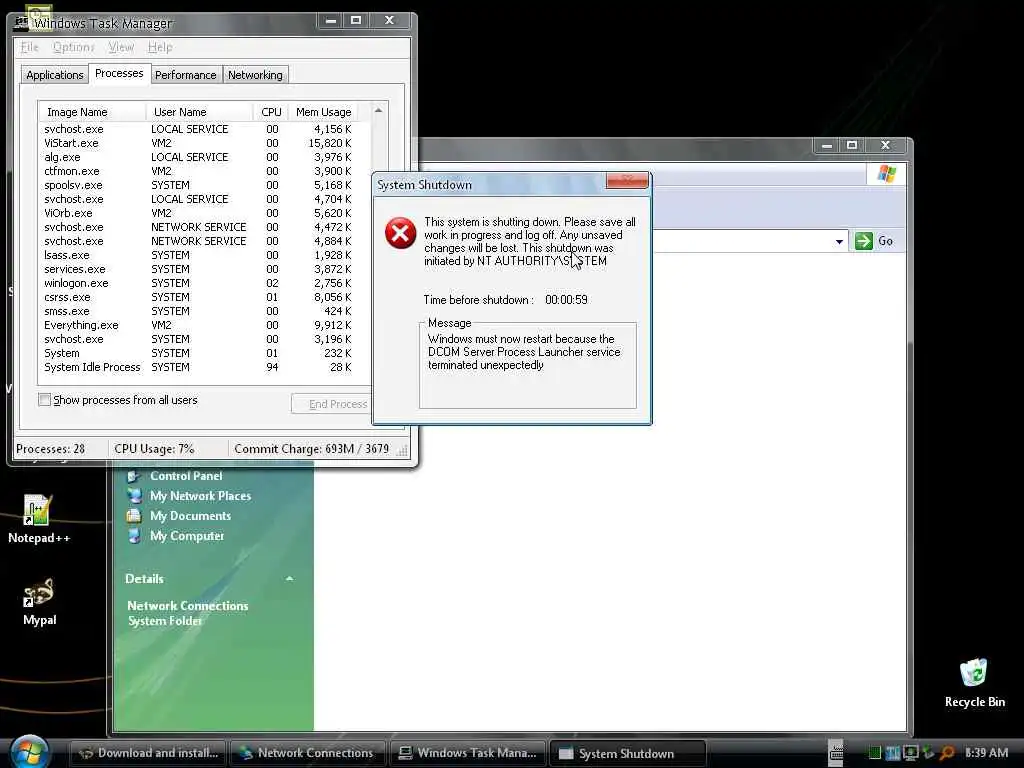Open the File menu in Task Manager

click(x=29, y=47)
